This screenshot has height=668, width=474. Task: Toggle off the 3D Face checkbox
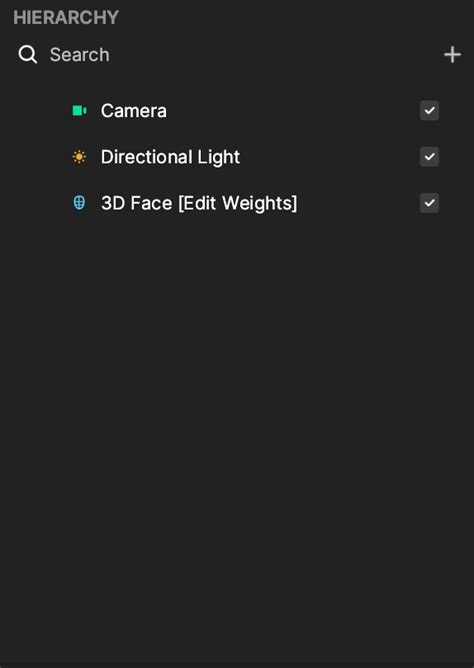429,203
